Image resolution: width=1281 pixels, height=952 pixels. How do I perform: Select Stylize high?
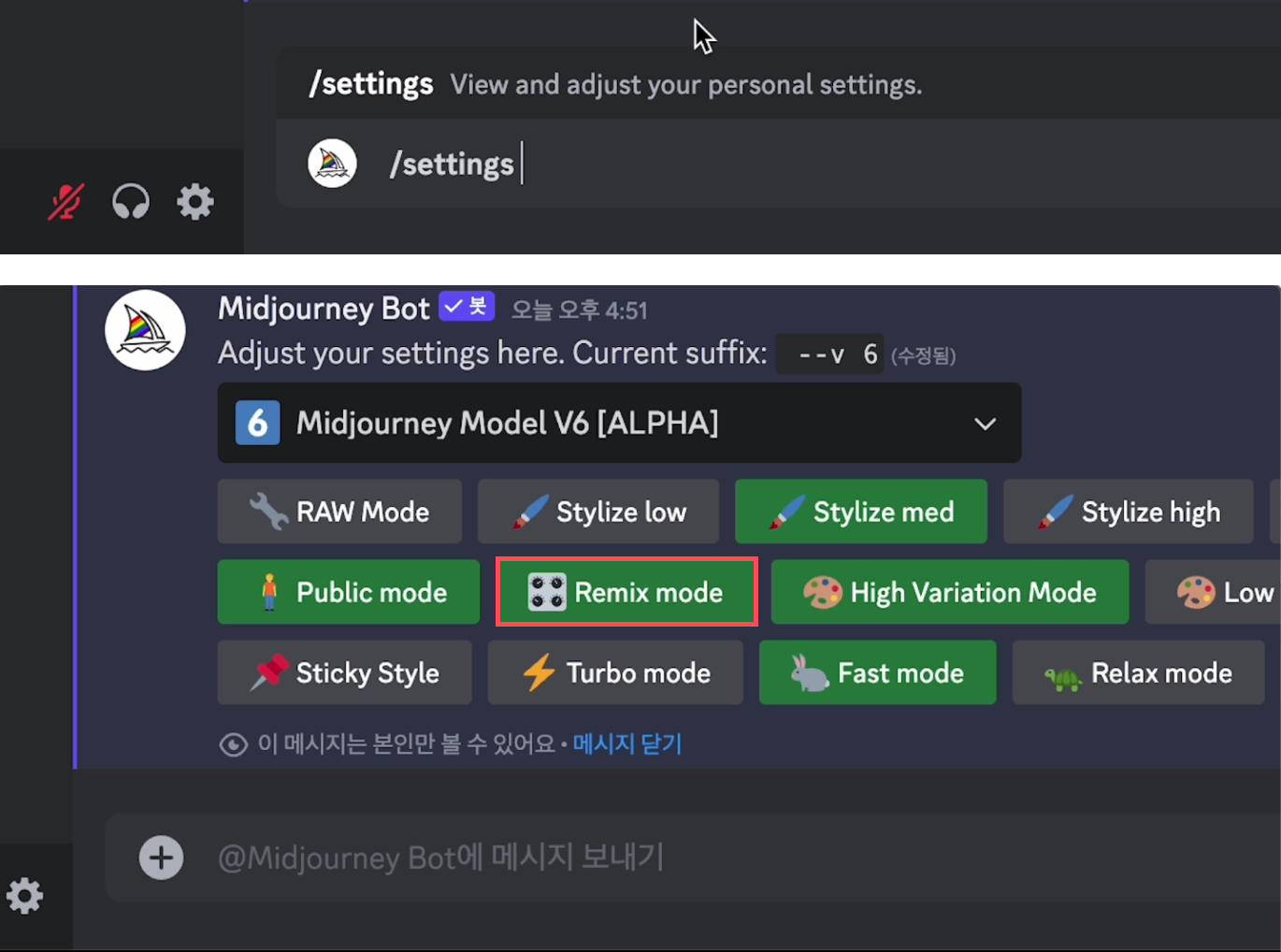(x=1129, y=512)
